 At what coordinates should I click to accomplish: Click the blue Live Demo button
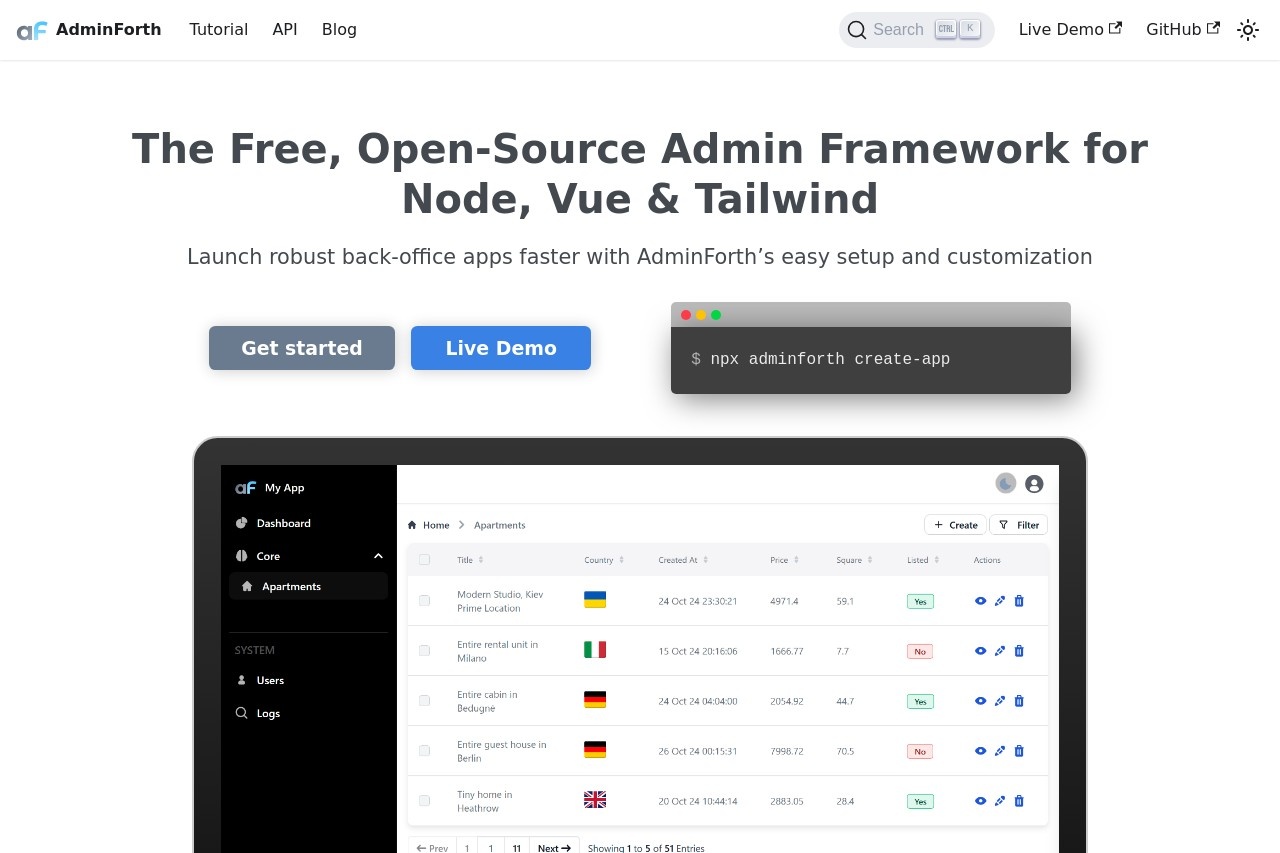501,348
